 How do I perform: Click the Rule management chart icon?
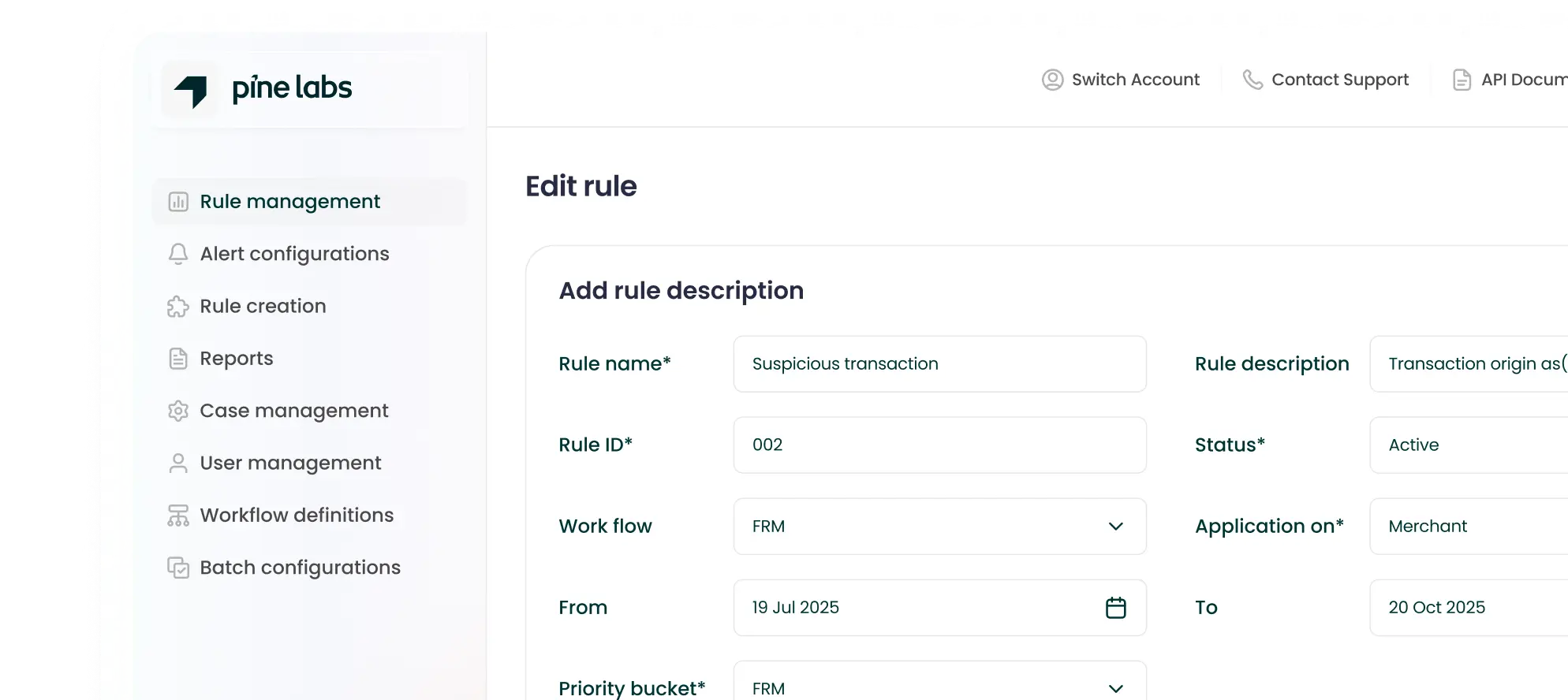click(x=178, y=202)
